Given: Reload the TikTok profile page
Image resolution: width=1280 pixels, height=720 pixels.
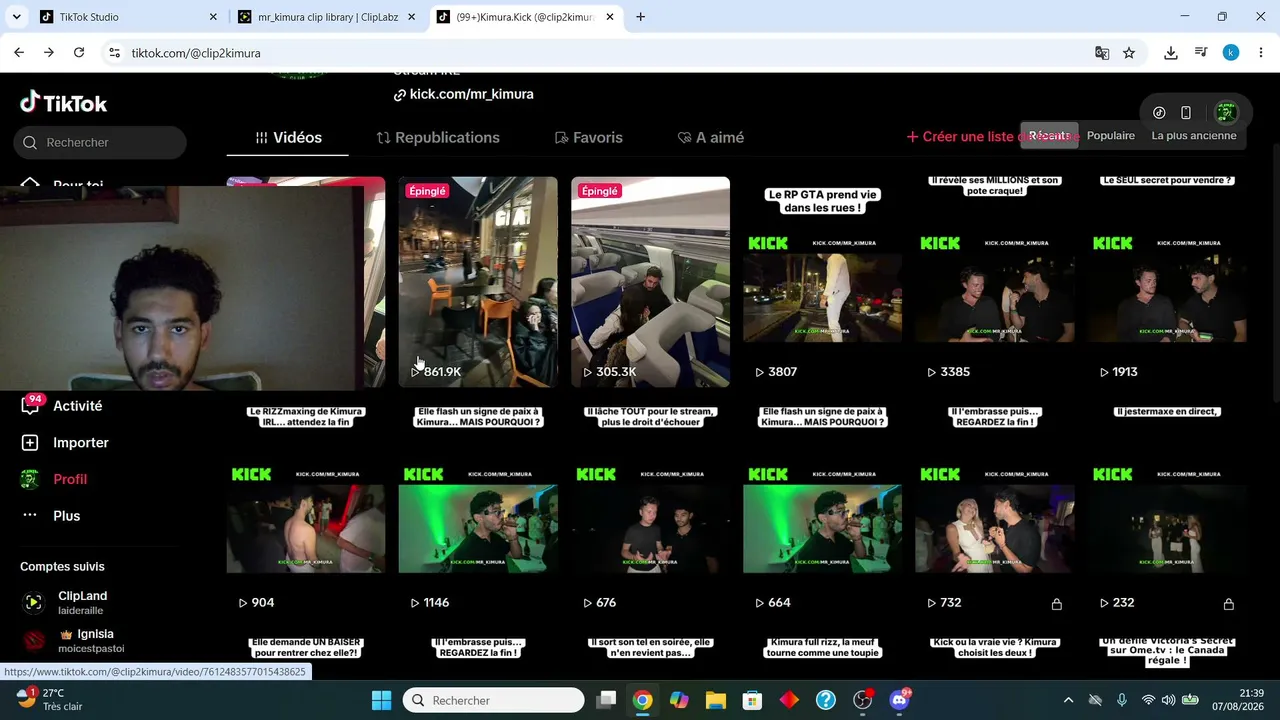Looking at the screenshot, I should (x=79, y=53).
